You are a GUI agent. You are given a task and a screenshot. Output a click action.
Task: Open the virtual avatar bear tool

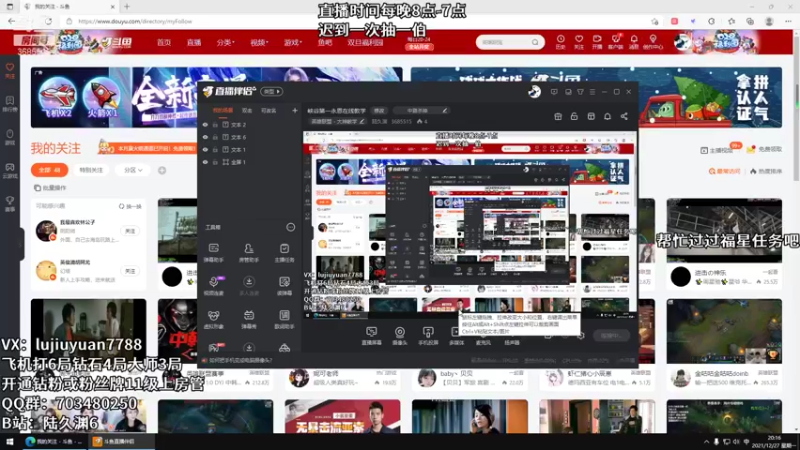pyautogui.click(x=213, y=319)
